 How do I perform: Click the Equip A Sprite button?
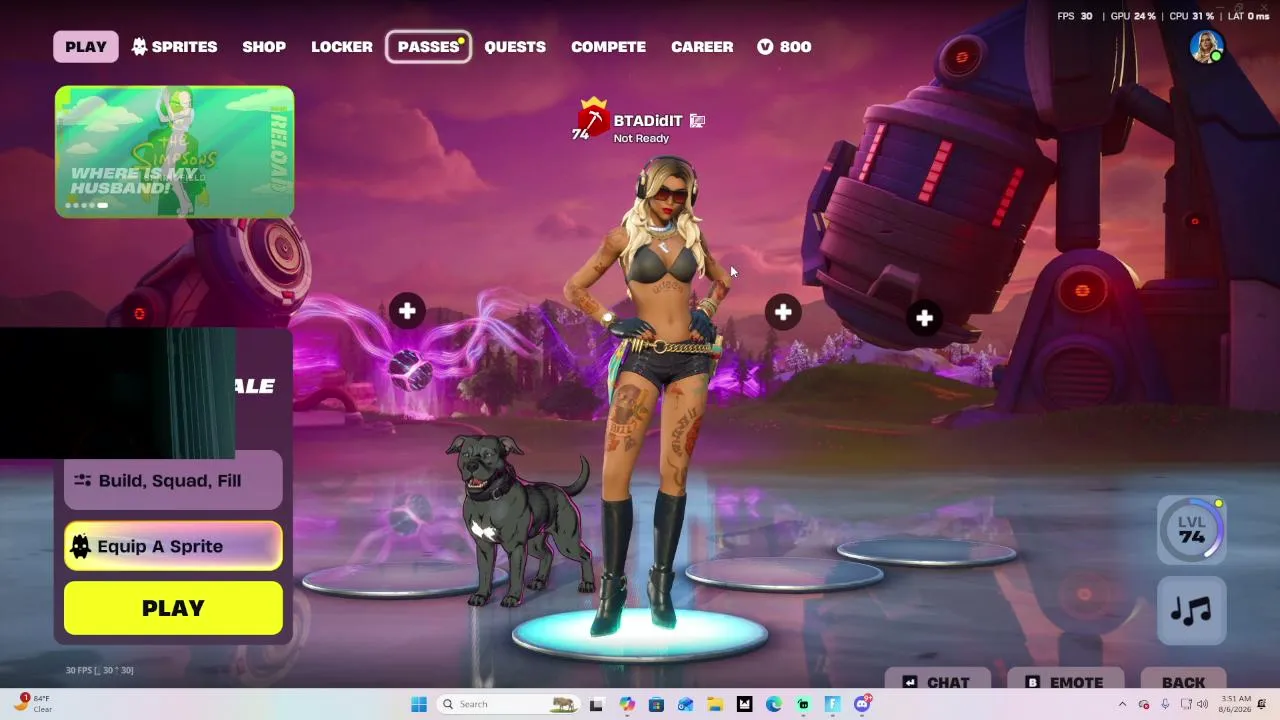[173, 546]
